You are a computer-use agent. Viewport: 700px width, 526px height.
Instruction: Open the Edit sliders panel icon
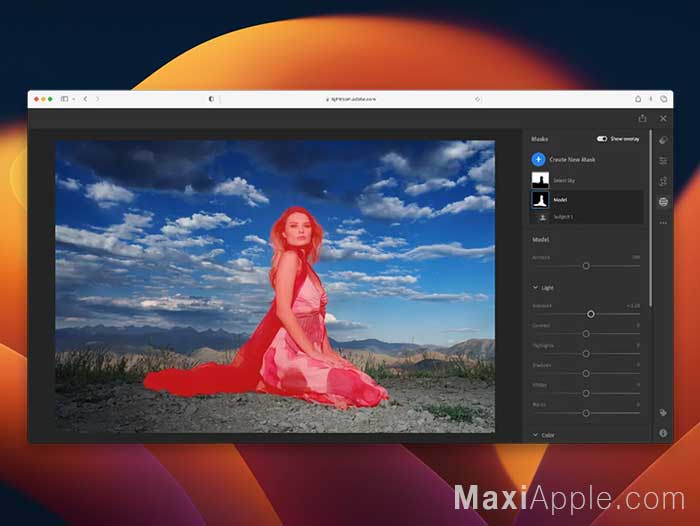tap(663, 161)
